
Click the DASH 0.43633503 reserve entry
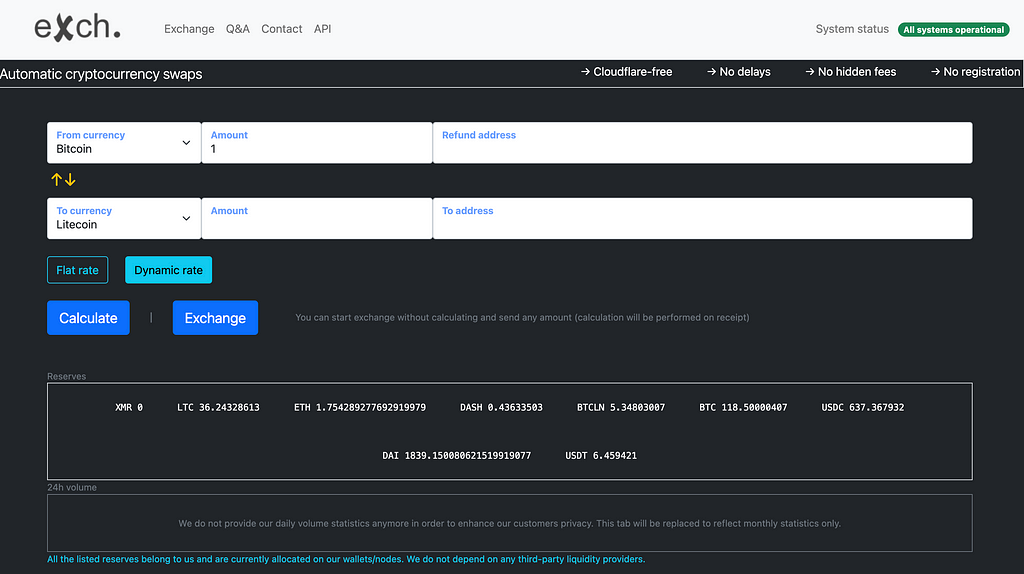click(x=501, y=407)
